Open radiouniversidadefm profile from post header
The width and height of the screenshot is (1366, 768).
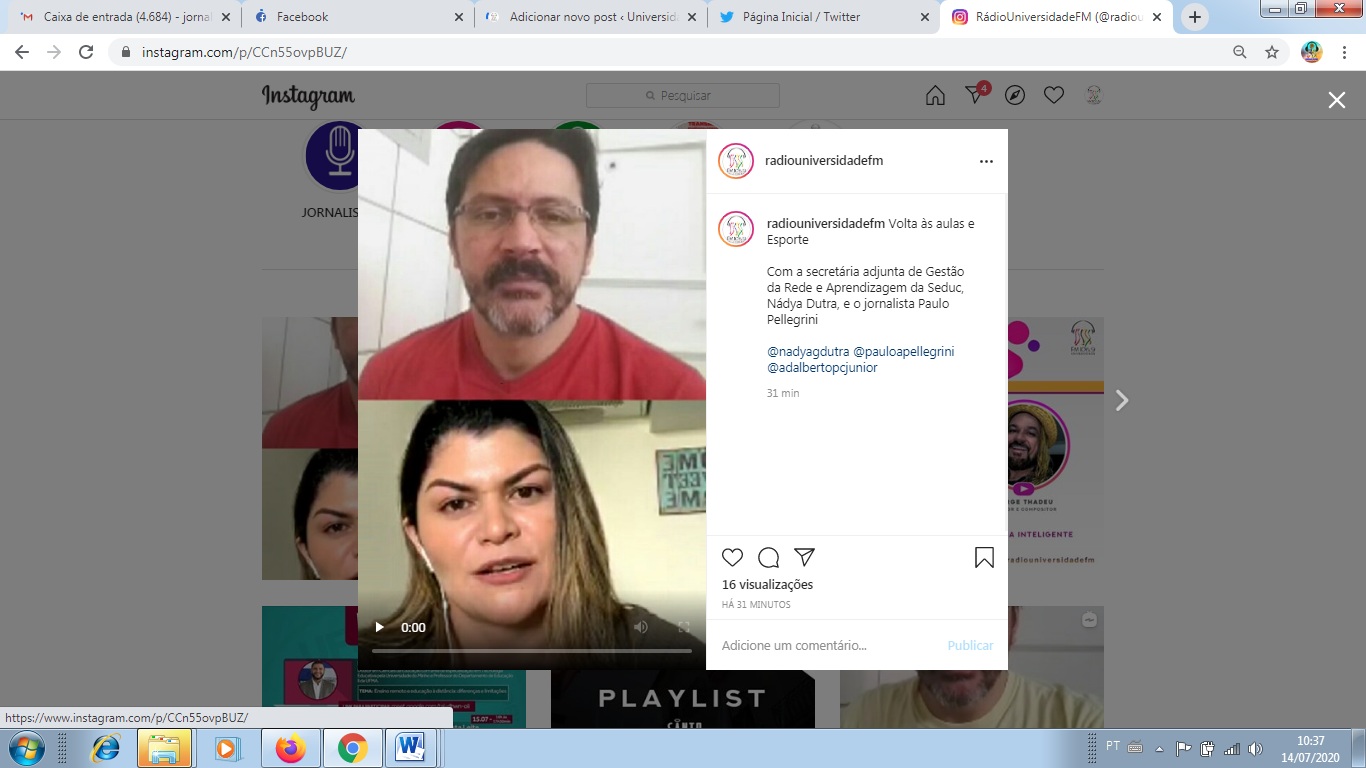(824, 161)
